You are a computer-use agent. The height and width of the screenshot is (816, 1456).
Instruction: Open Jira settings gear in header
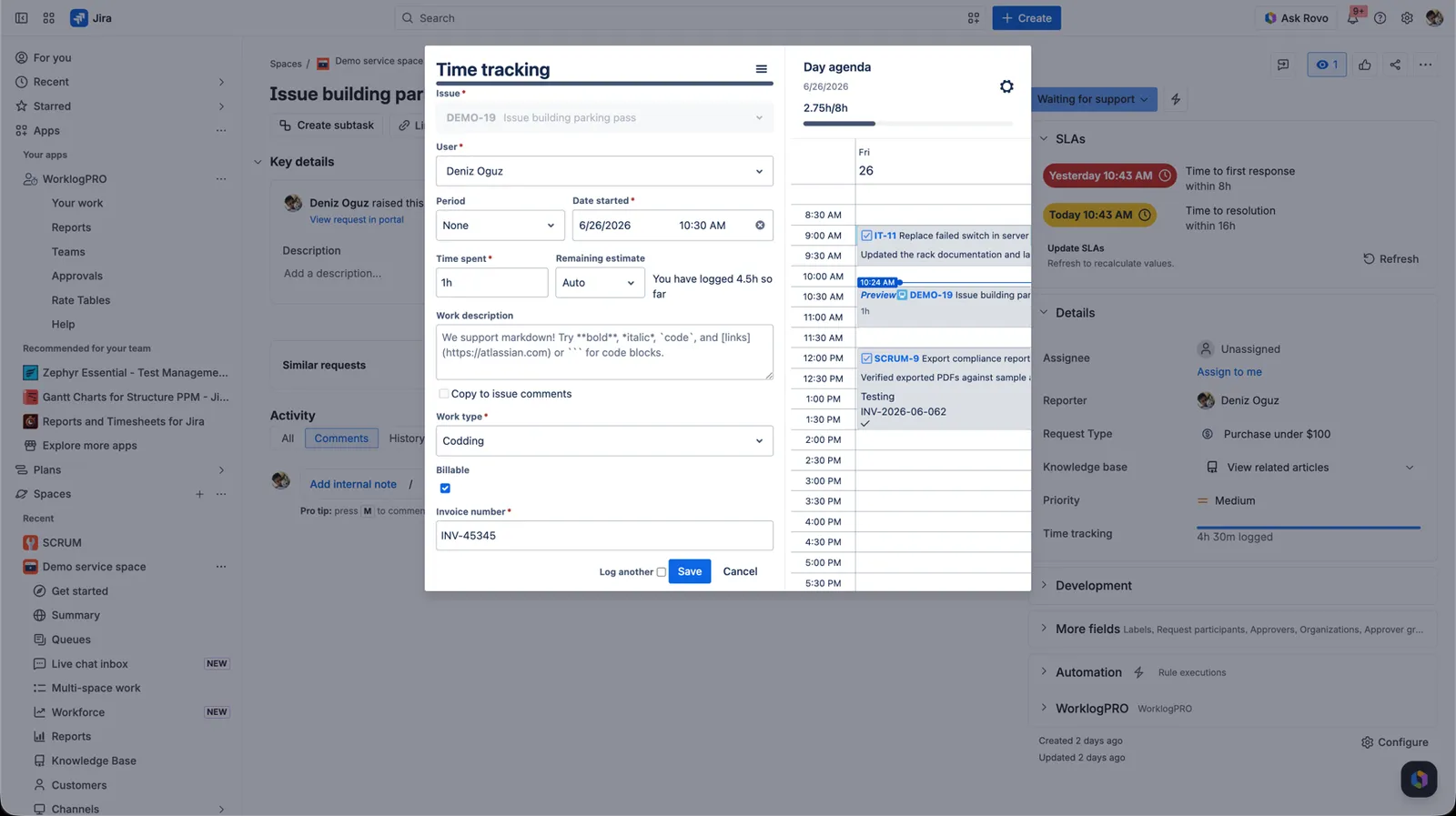pyautogui.click(x=1407, y=18)
